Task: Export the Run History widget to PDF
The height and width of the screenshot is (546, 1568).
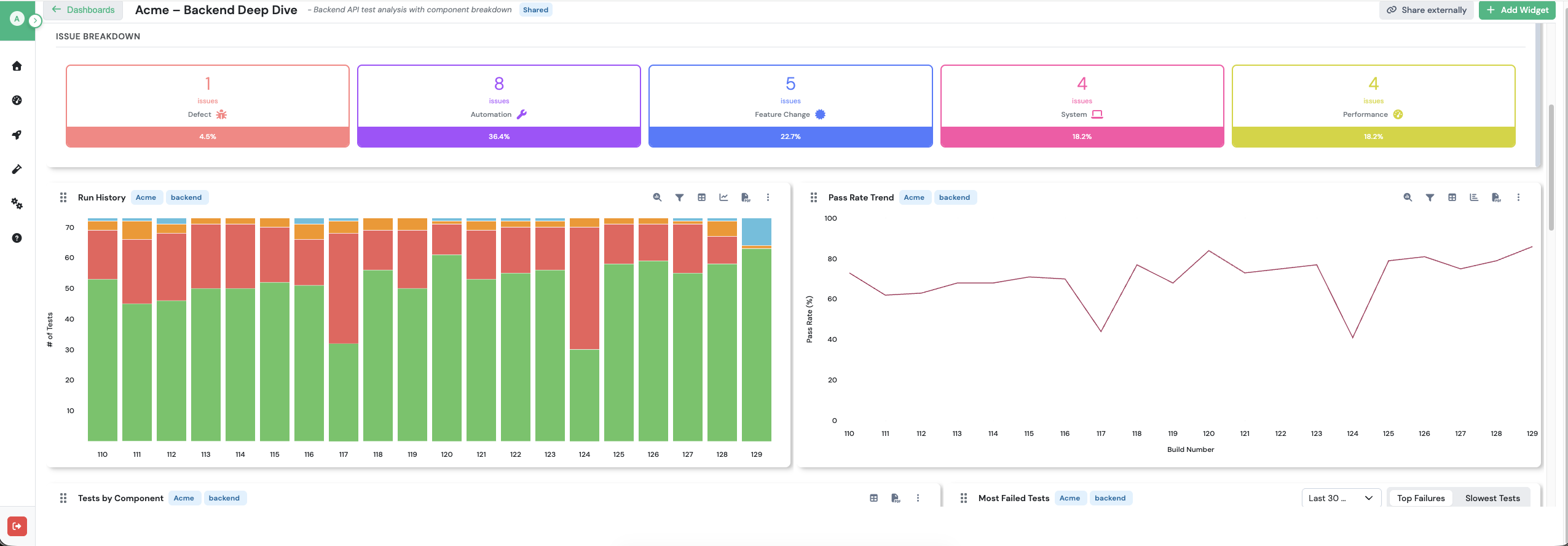Action: (x=746, y=197)
